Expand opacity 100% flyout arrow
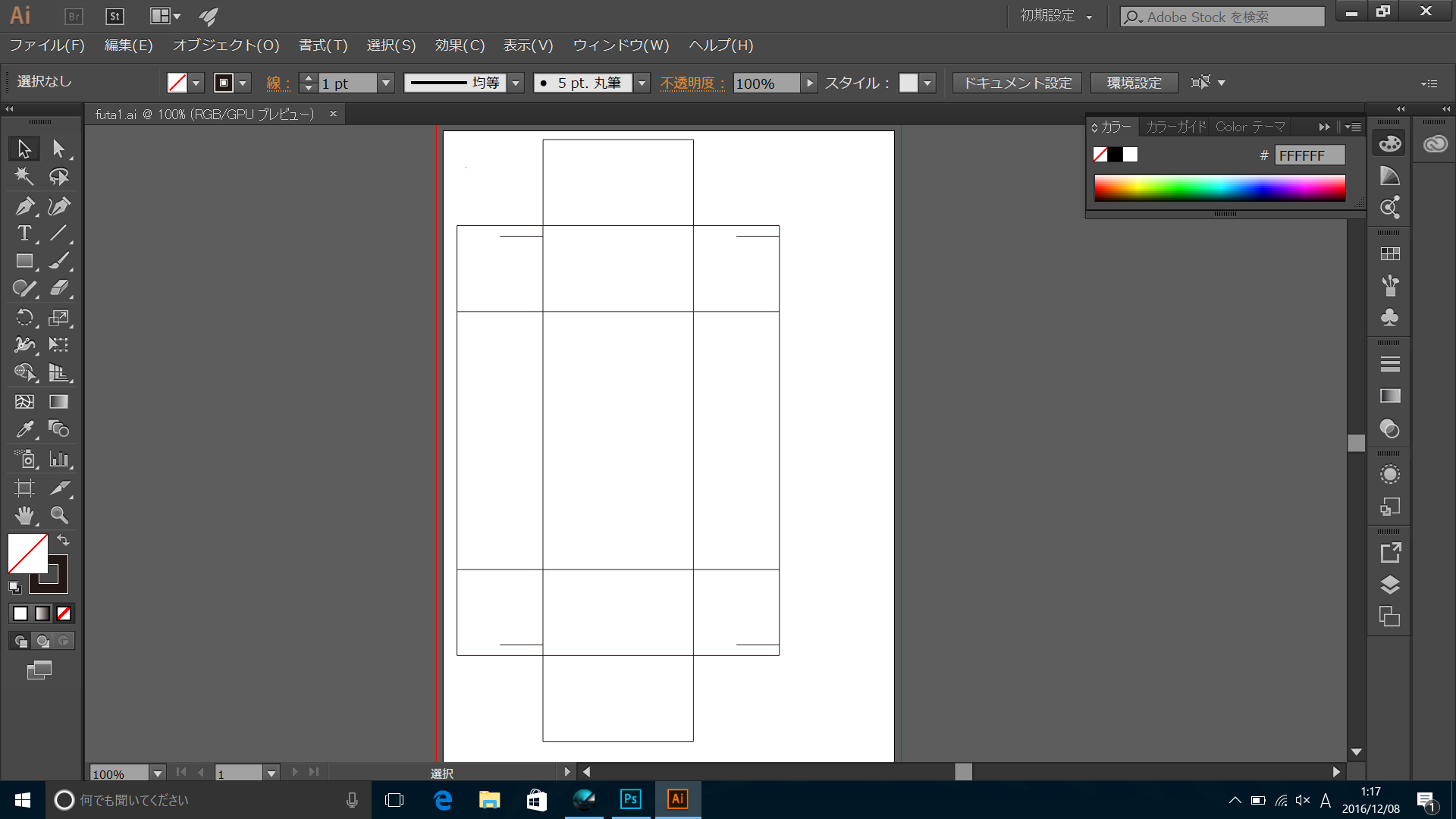Screen dimensions: 1456x819 pos(809,83)
